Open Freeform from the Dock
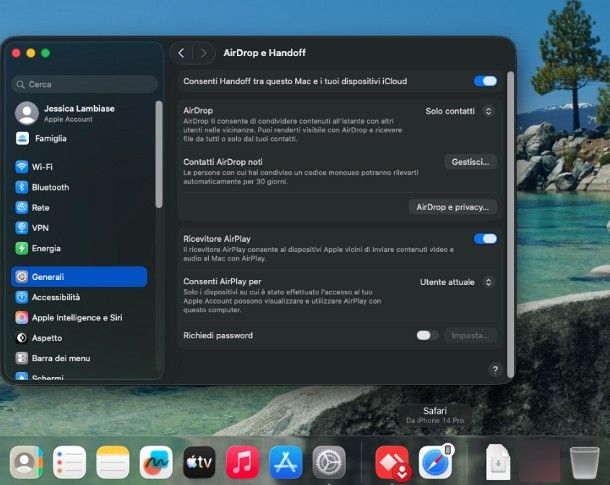610x485 pixels. tap(156, 462)
